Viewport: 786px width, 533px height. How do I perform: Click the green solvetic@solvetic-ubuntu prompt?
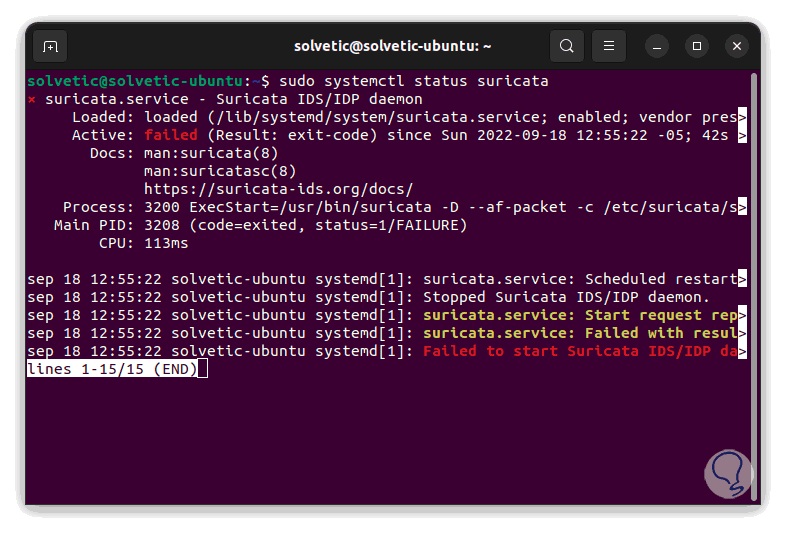coord(134,81)
